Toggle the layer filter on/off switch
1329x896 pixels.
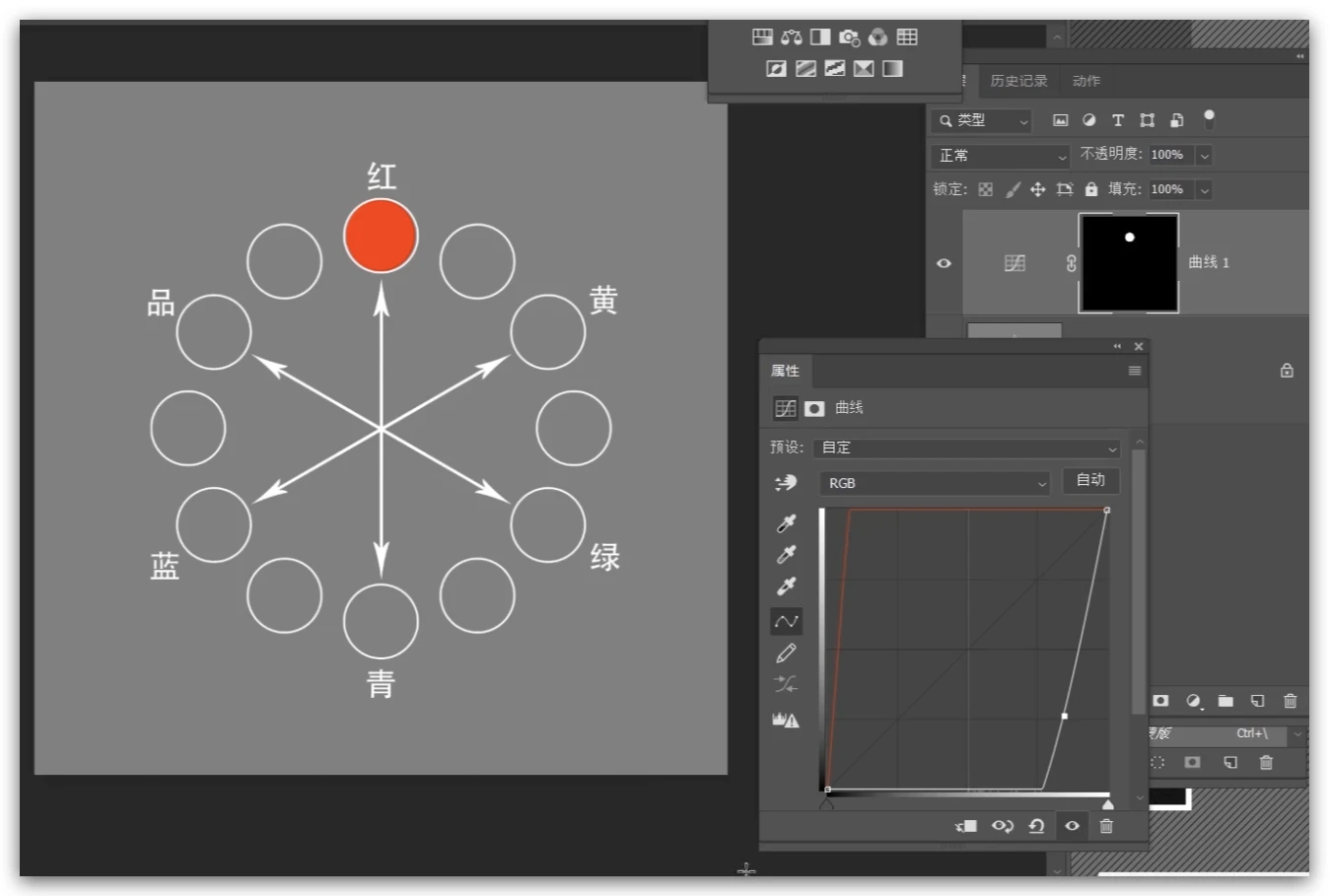click(1209, 119)
